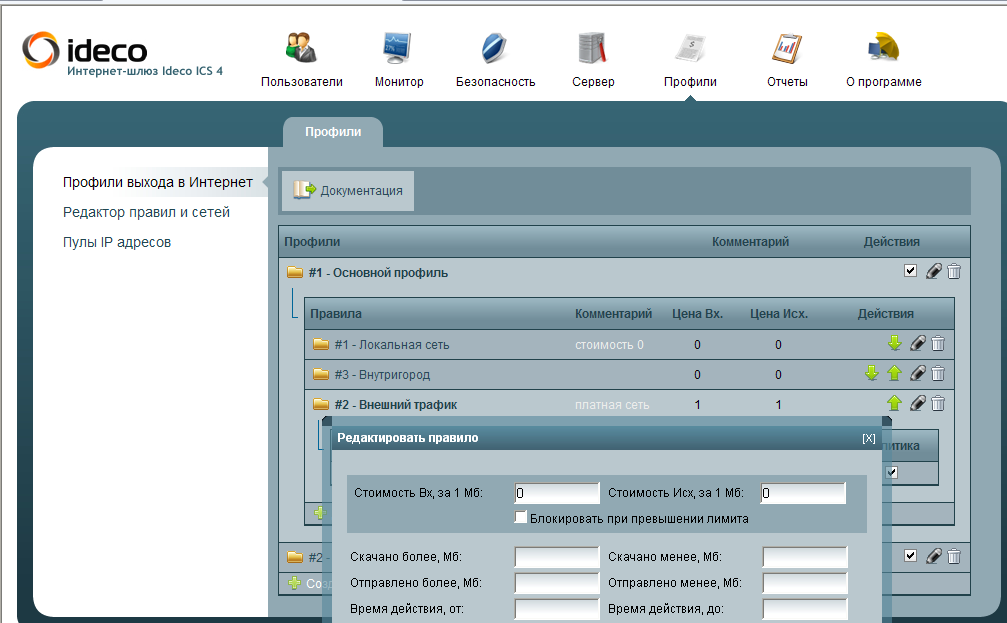The height and width of the screenshot is (623, 1007).
Task: Click the стоимость 0 comment text
Action: pos(609,345)
